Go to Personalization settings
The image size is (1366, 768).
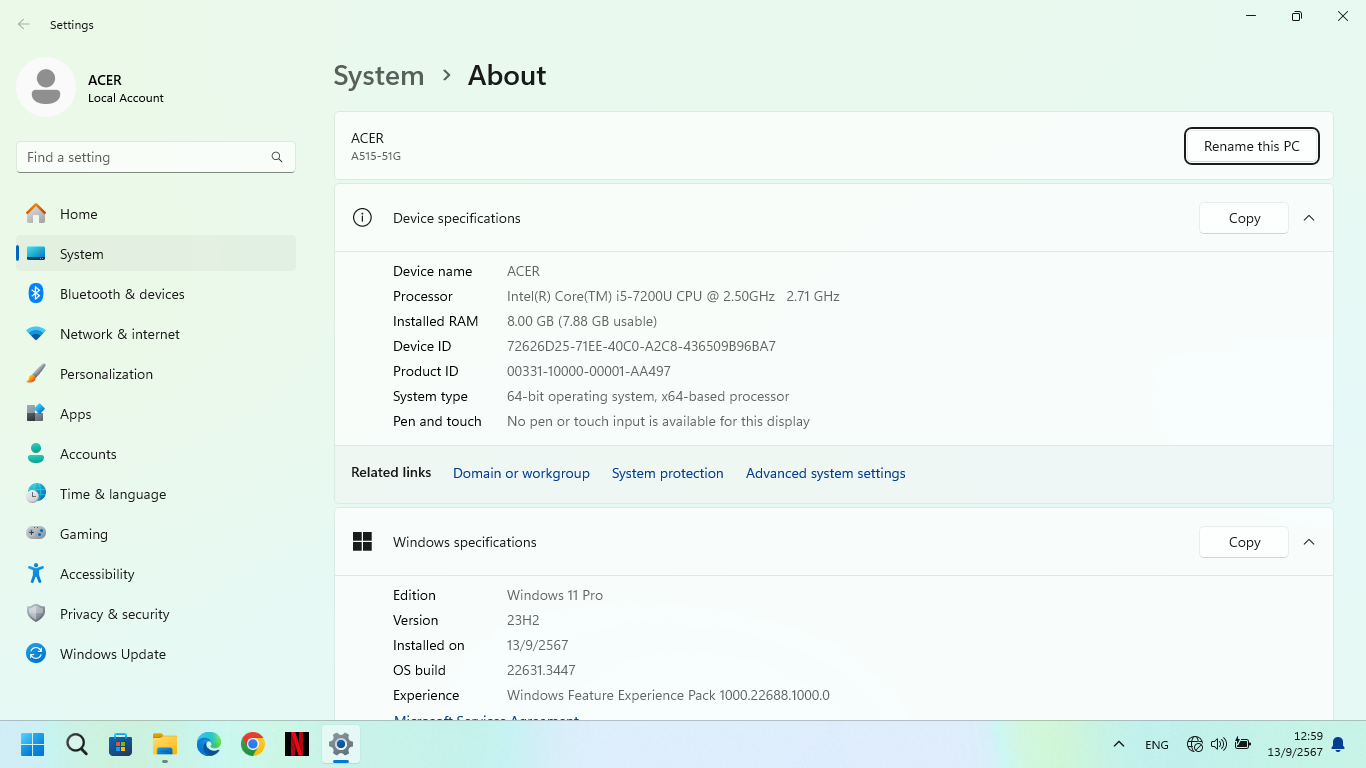[156, 374]
